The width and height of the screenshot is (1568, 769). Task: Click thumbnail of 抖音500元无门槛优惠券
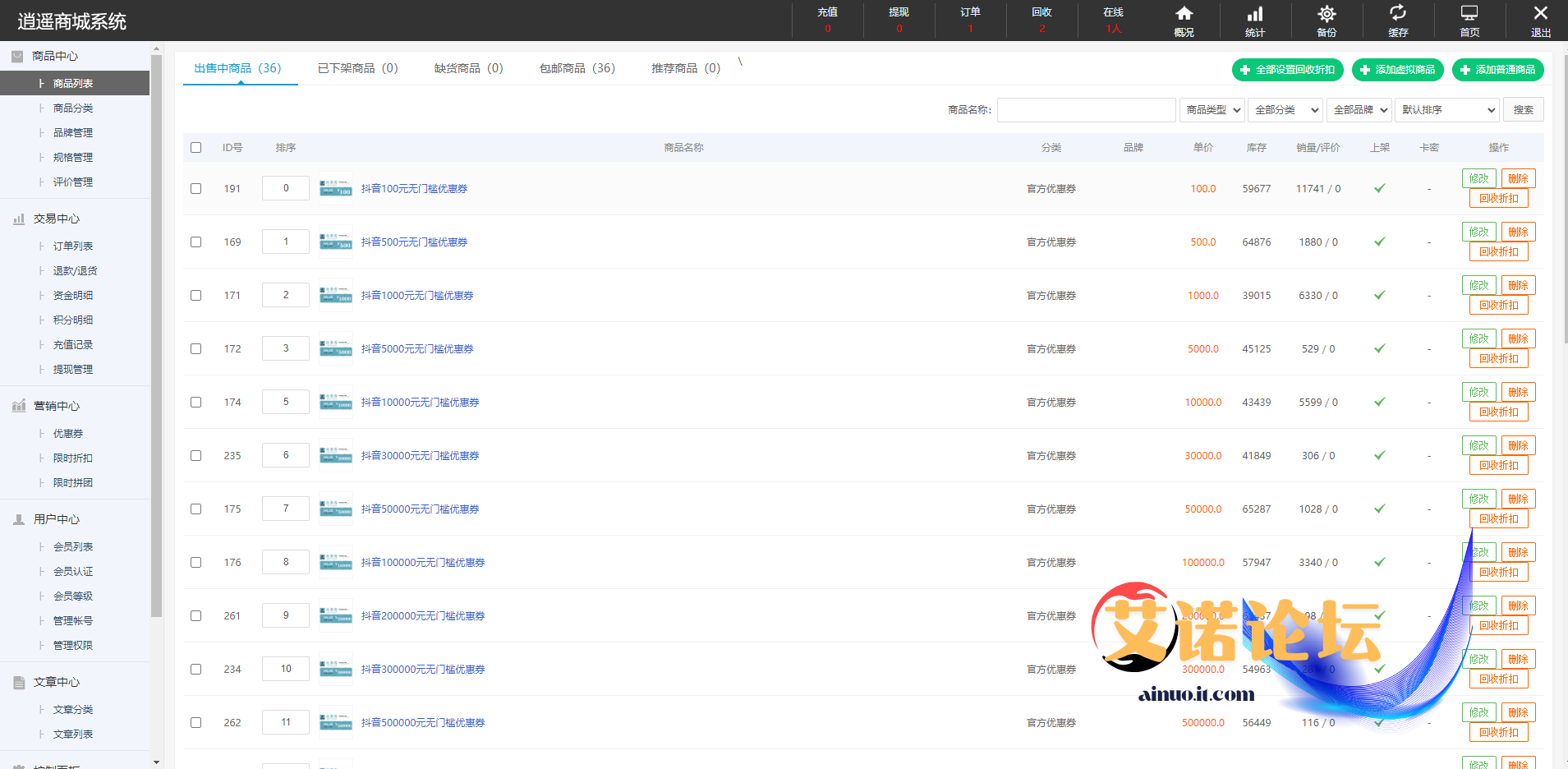tap(336, 242)
